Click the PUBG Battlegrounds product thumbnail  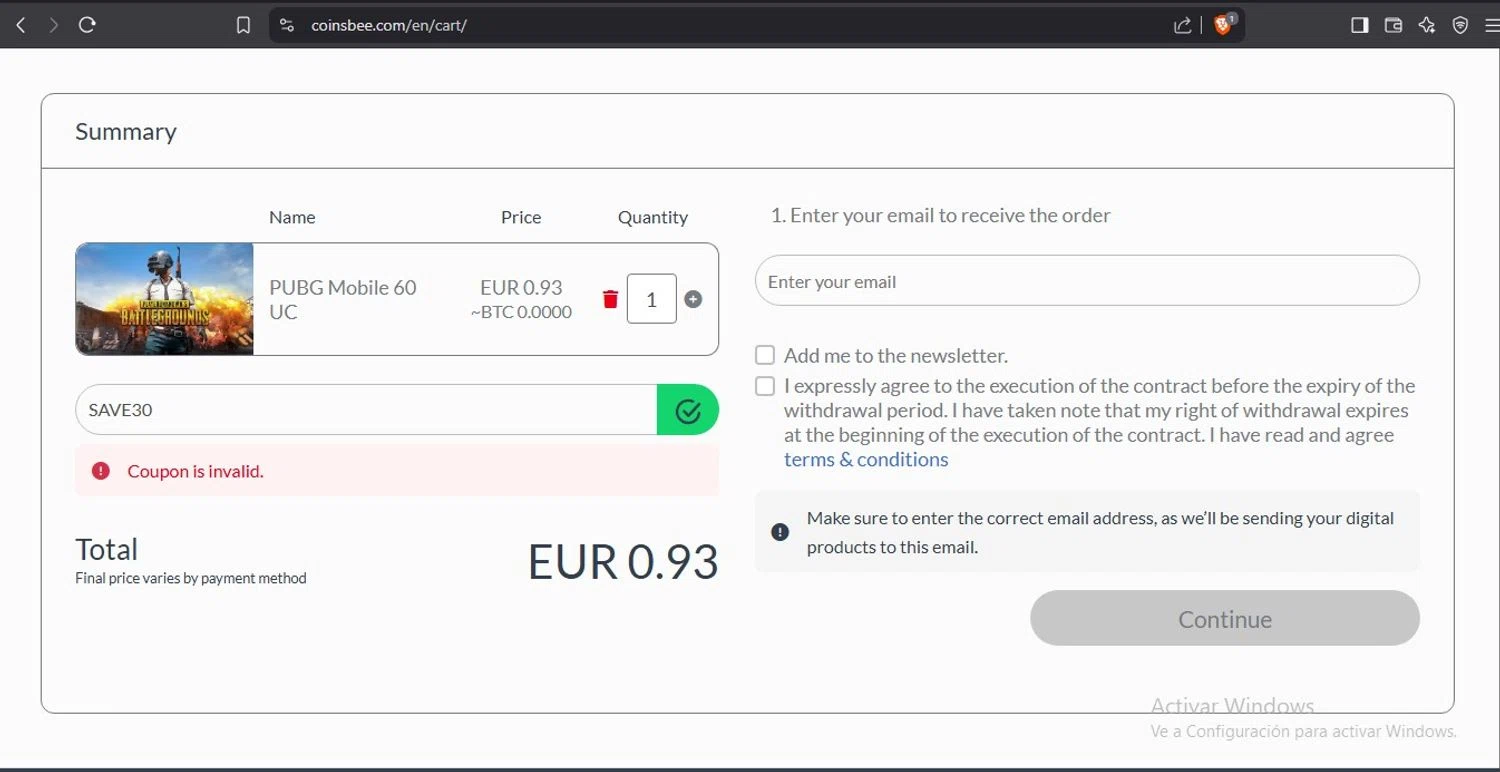(x=165, y=299)
